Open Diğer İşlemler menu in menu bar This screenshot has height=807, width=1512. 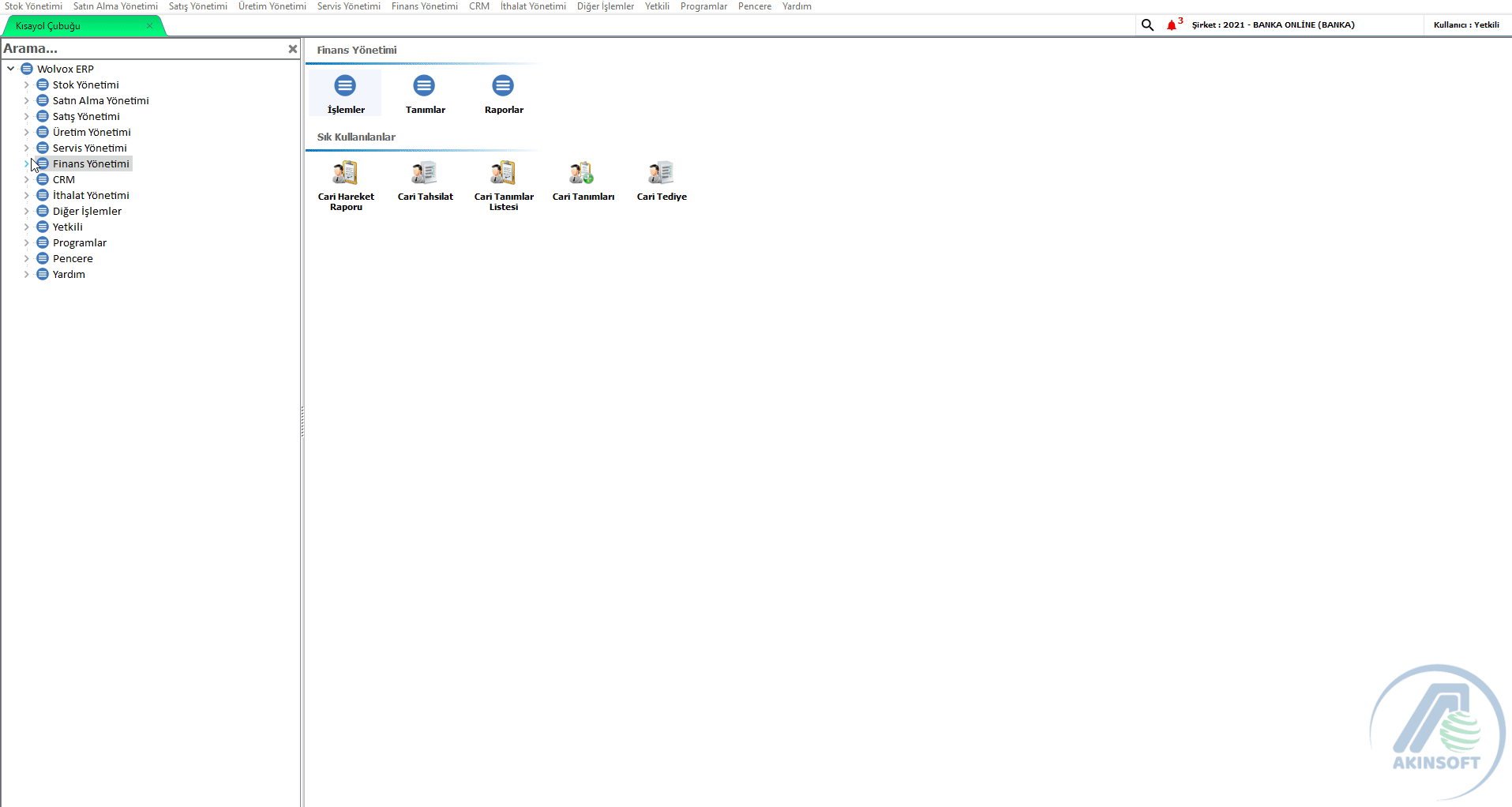click(x=606, y=6)
